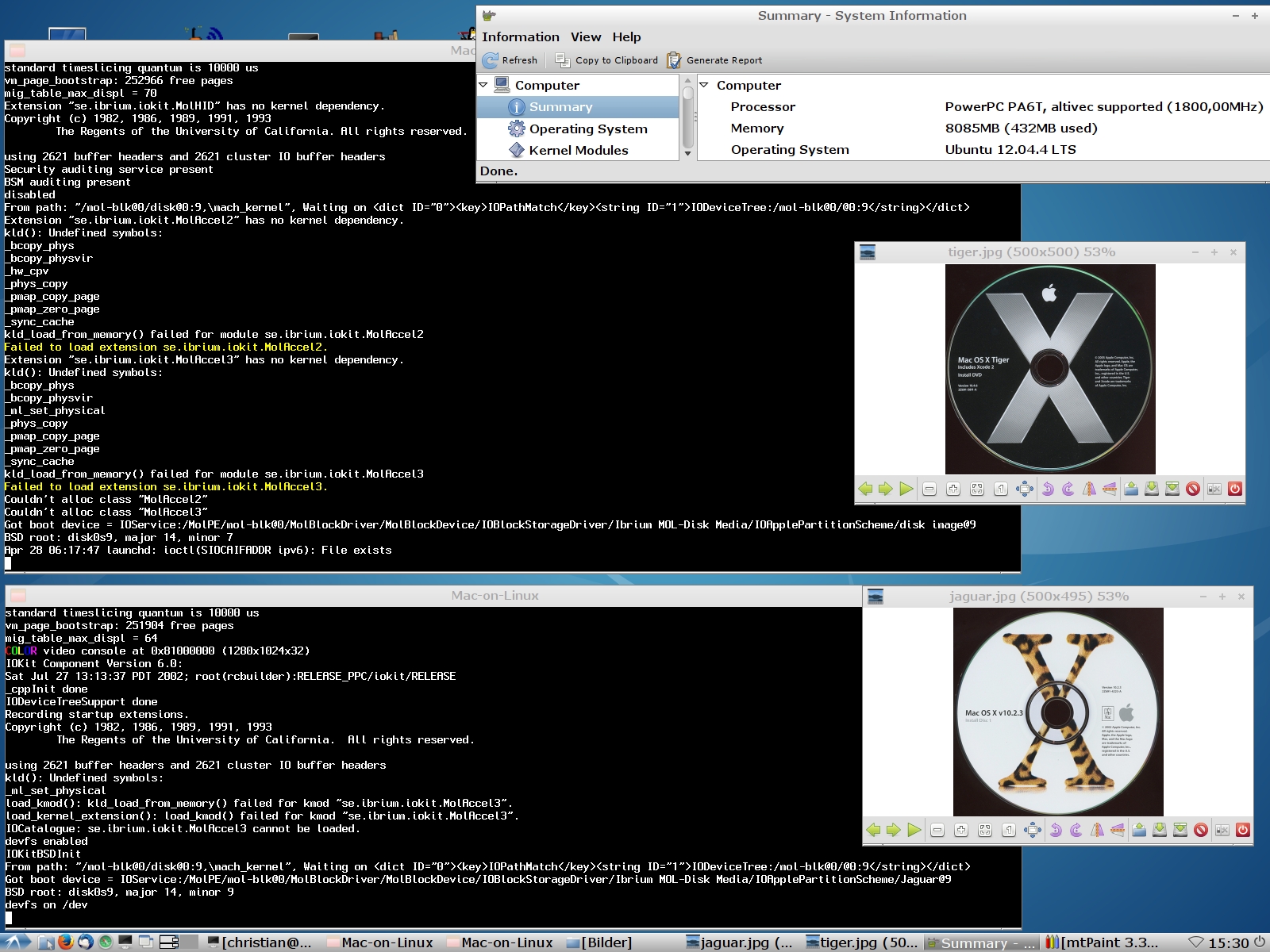Image resolution: width=1270 pixels, height=952 pixels.
Task: Rotate jaguar.jpg counterclockwise
Action: [x=1055, y=831]
